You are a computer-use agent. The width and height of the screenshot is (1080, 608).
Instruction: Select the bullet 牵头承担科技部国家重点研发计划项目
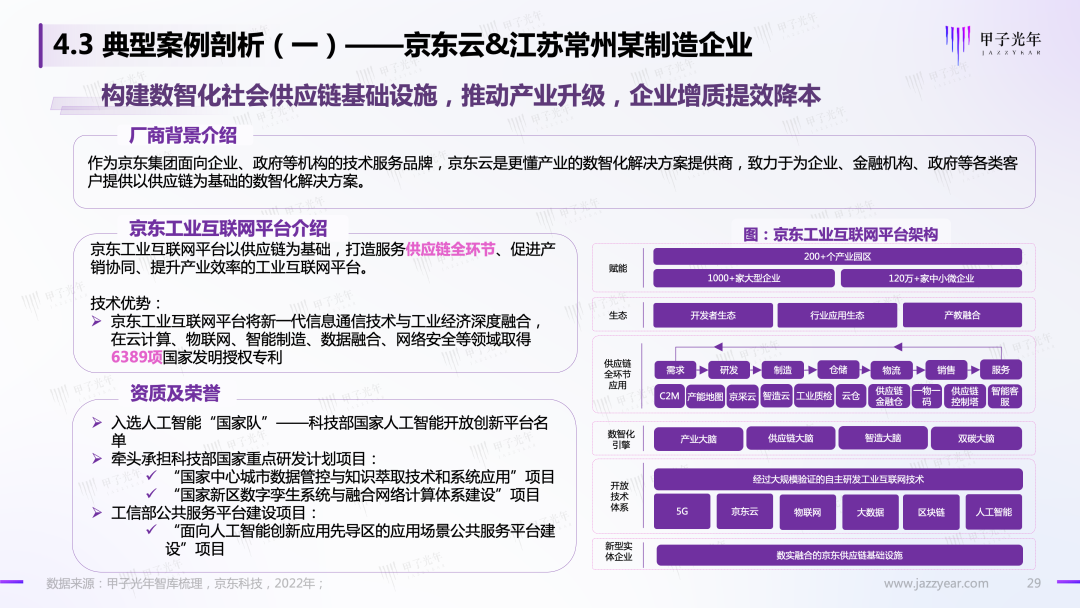(x=245, y=459)
